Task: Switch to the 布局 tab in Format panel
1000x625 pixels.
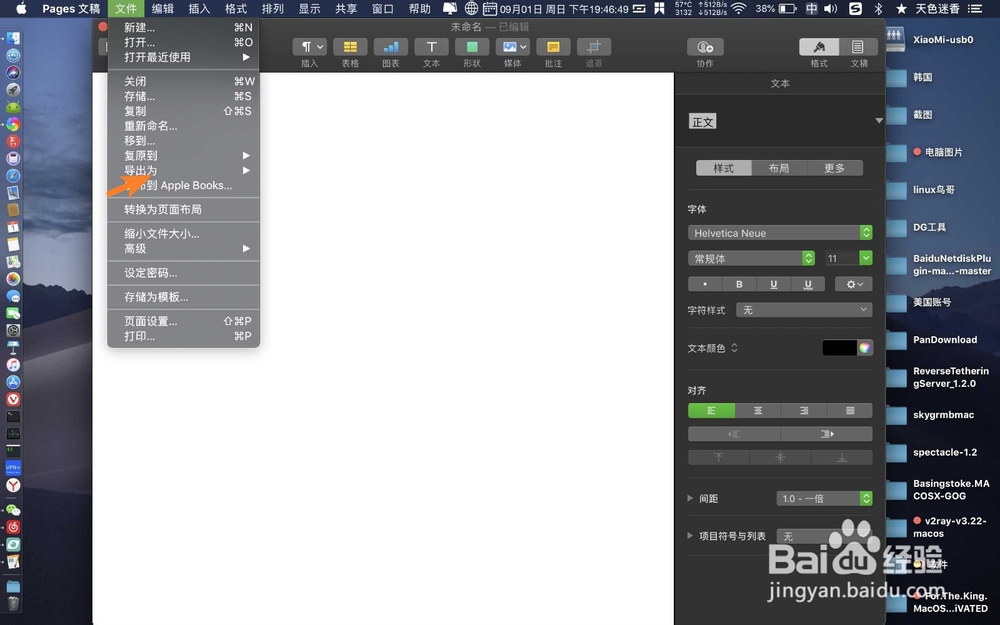Action: coord(779,168)
